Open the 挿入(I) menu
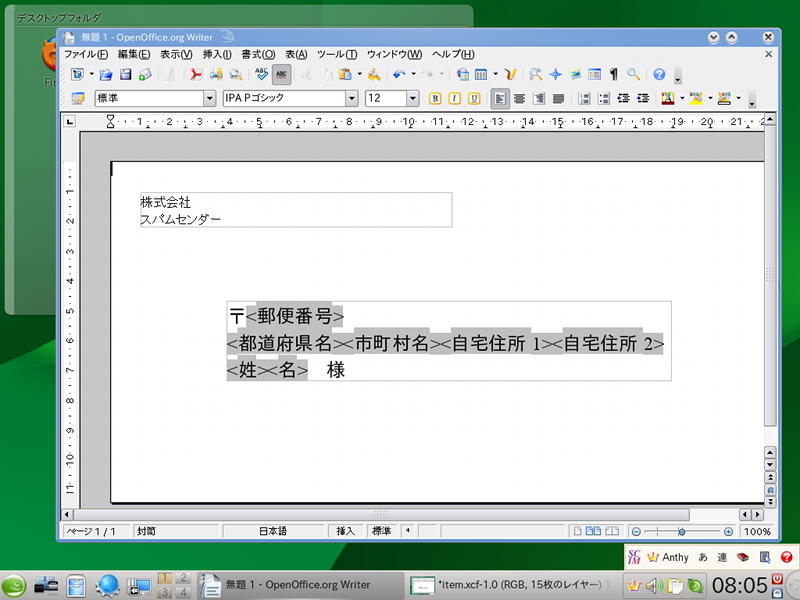The image size is (800, 600). tap(217, 54)
